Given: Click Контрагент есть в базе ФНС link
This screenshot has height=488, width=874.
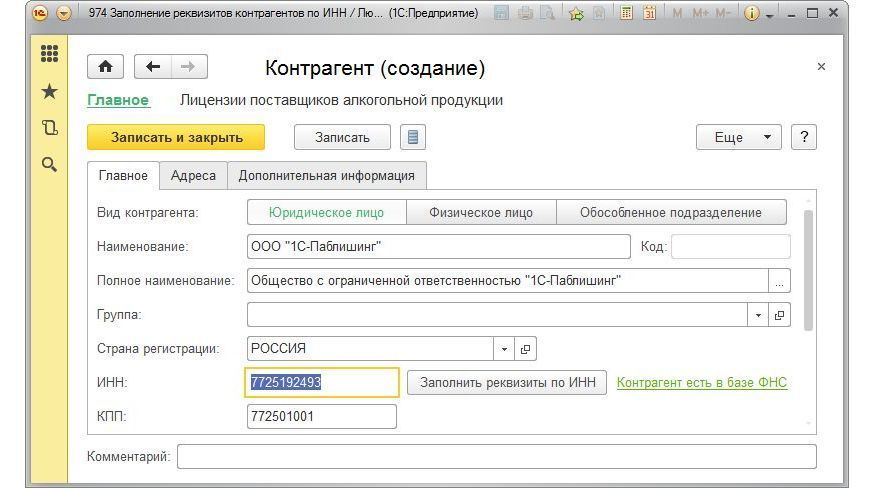Looking at the screenshot, I should point(701,383).
